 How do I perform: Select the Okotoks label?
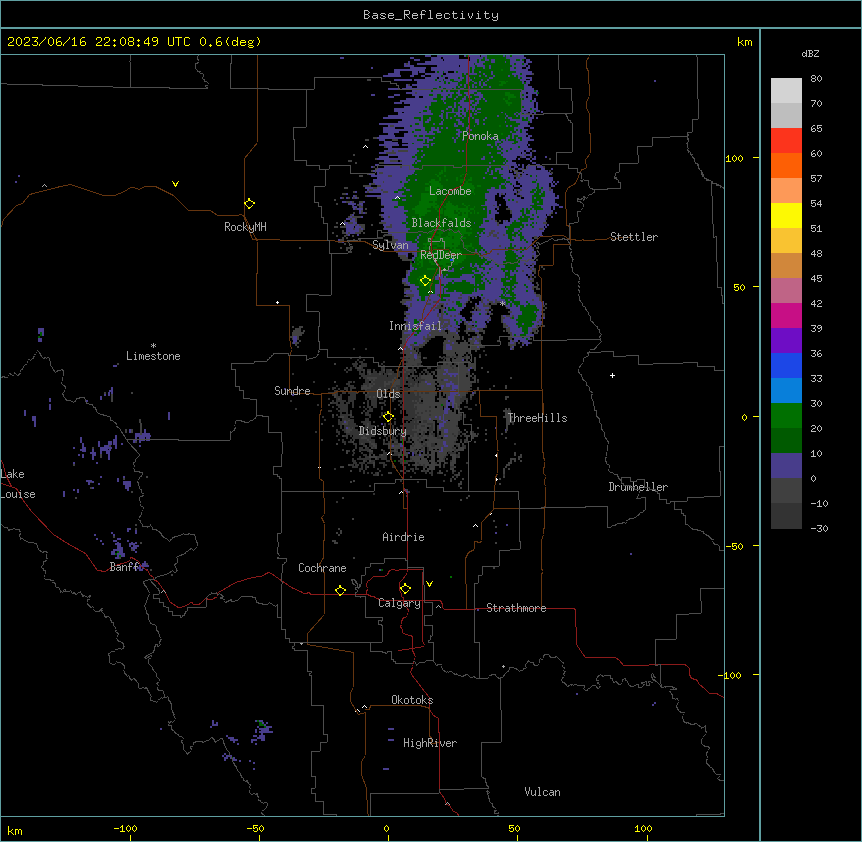[x=412, y=700]
